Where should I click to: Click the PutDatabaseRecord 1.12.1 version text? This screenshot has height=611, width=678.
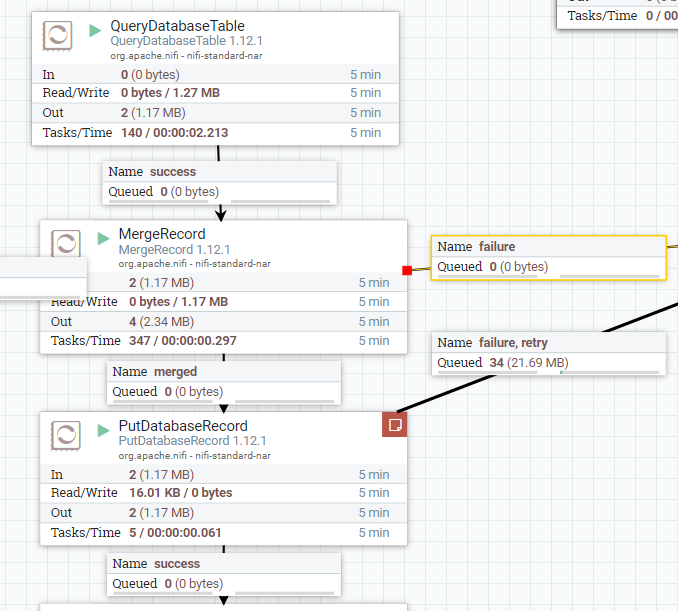[x=192, y=441]
